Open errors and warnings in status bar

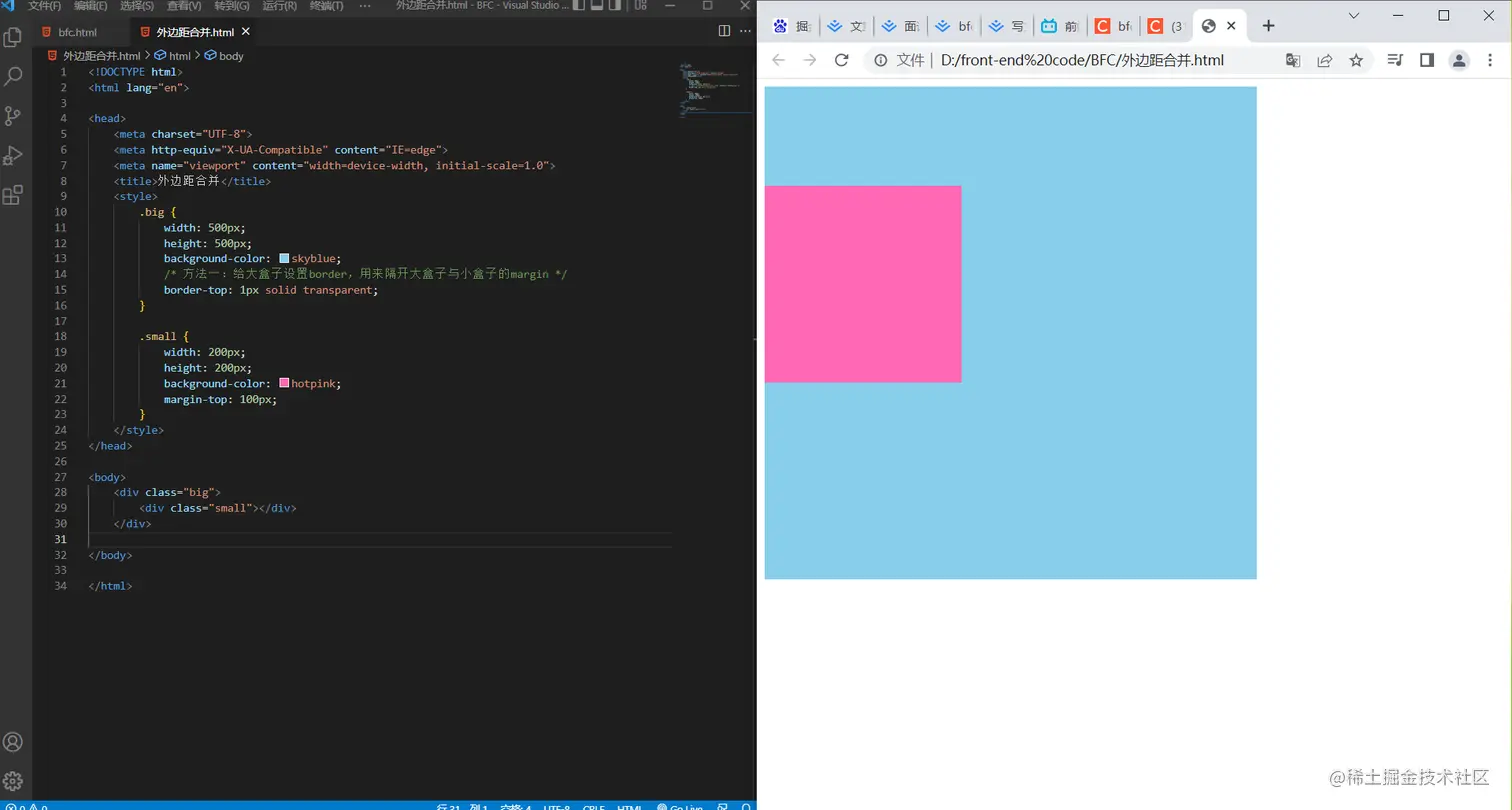[26, 806]
